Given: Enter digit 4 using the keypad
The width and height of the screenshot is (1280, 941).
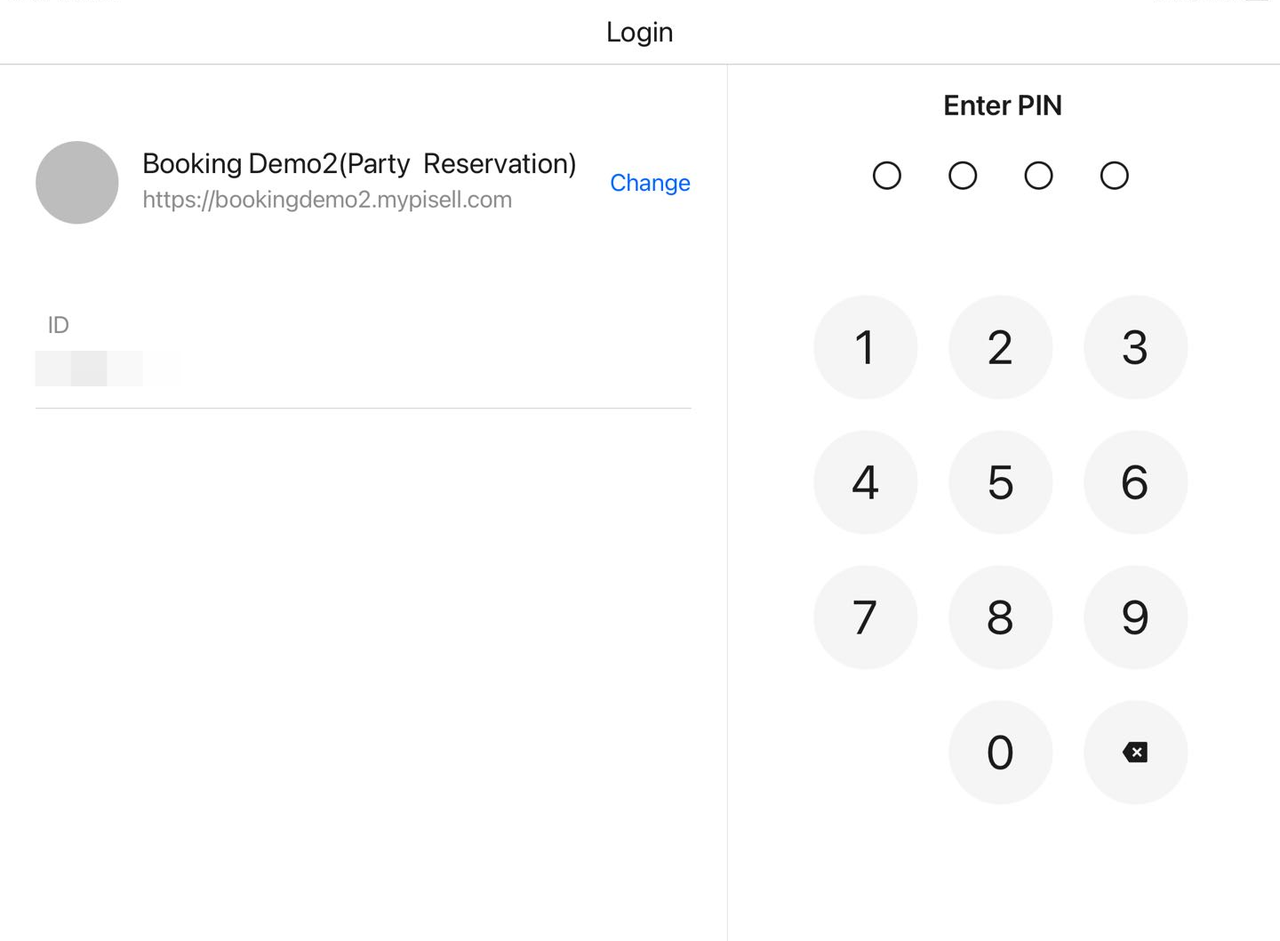Looking at the screenshot, I should pyautogui.click(x=865, y=482).
